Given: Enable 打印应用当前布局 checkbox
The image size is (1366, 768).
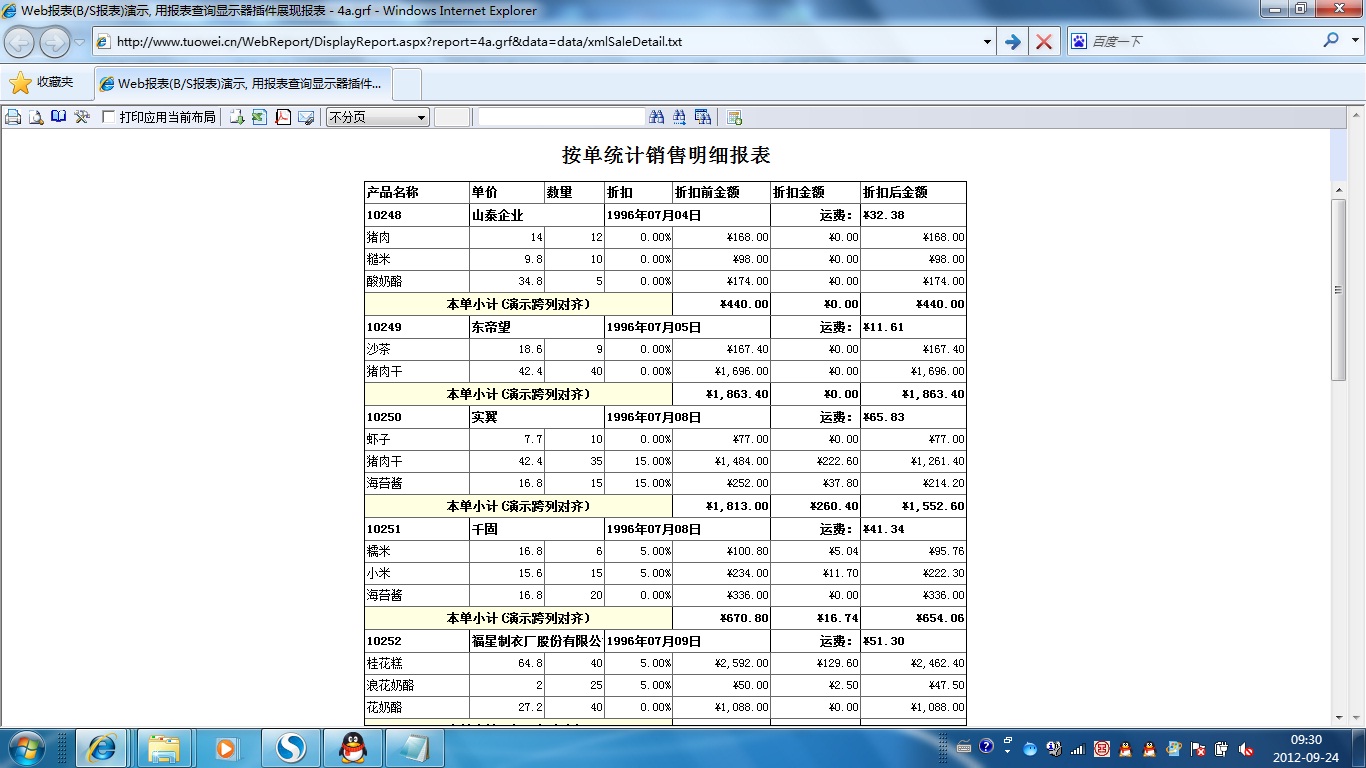Looking at the screenshot, I should pyautogui.click(x=109, y=117).
